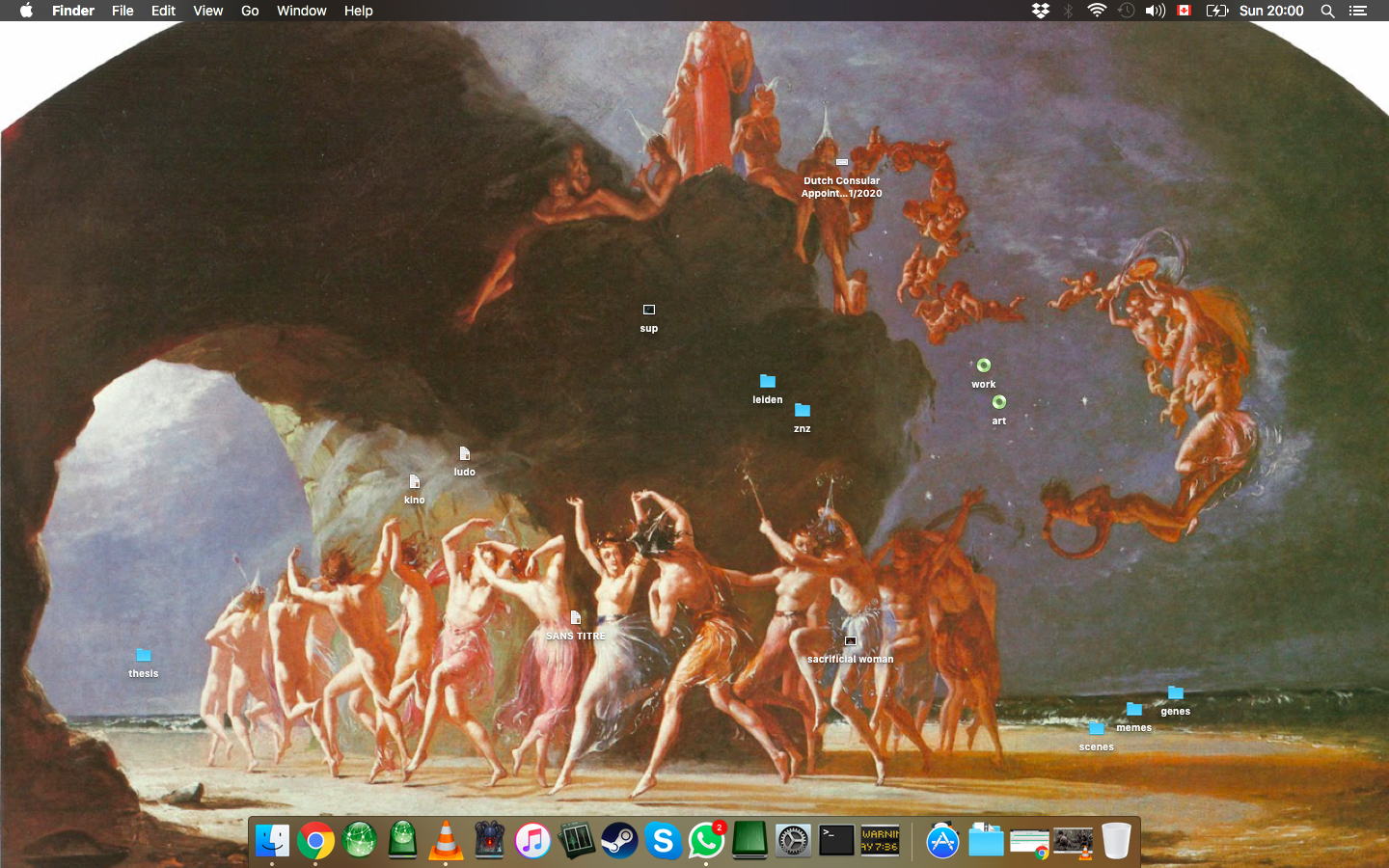
Task: Open the Dropbox menu bar icon
Action: pos(1040,11)
